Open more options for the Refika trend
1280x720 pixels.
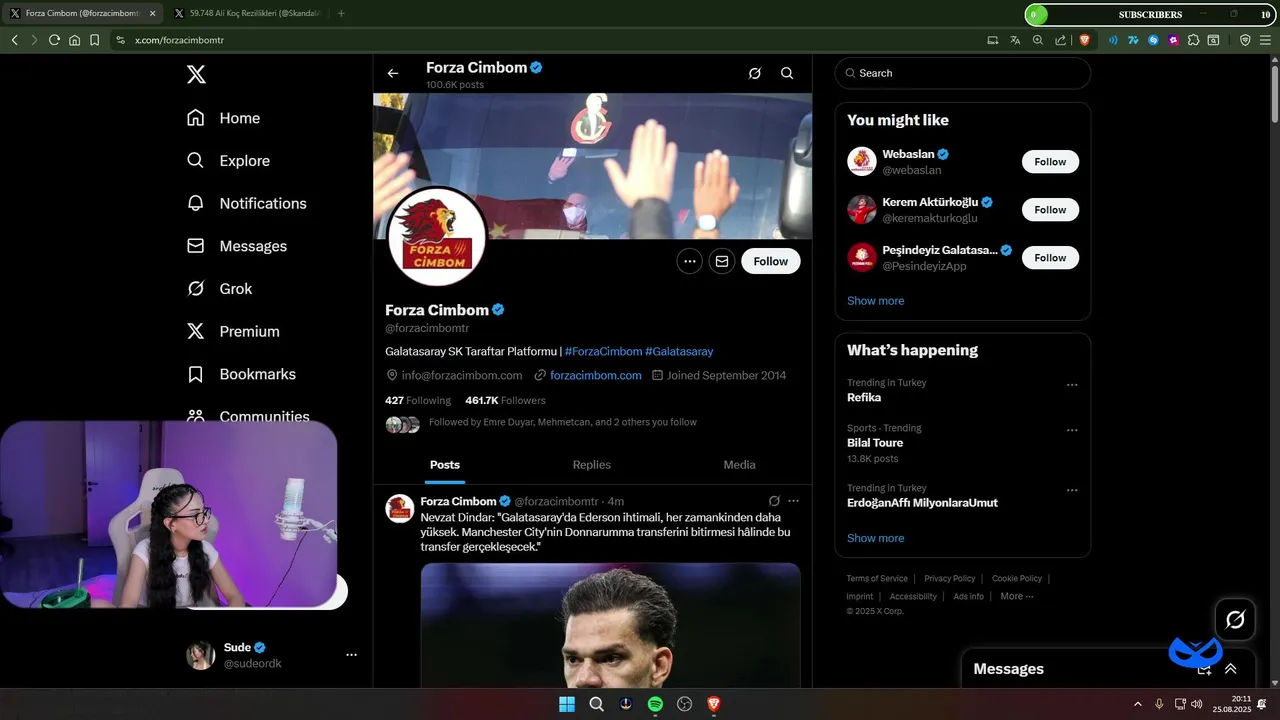(1072, 385)
